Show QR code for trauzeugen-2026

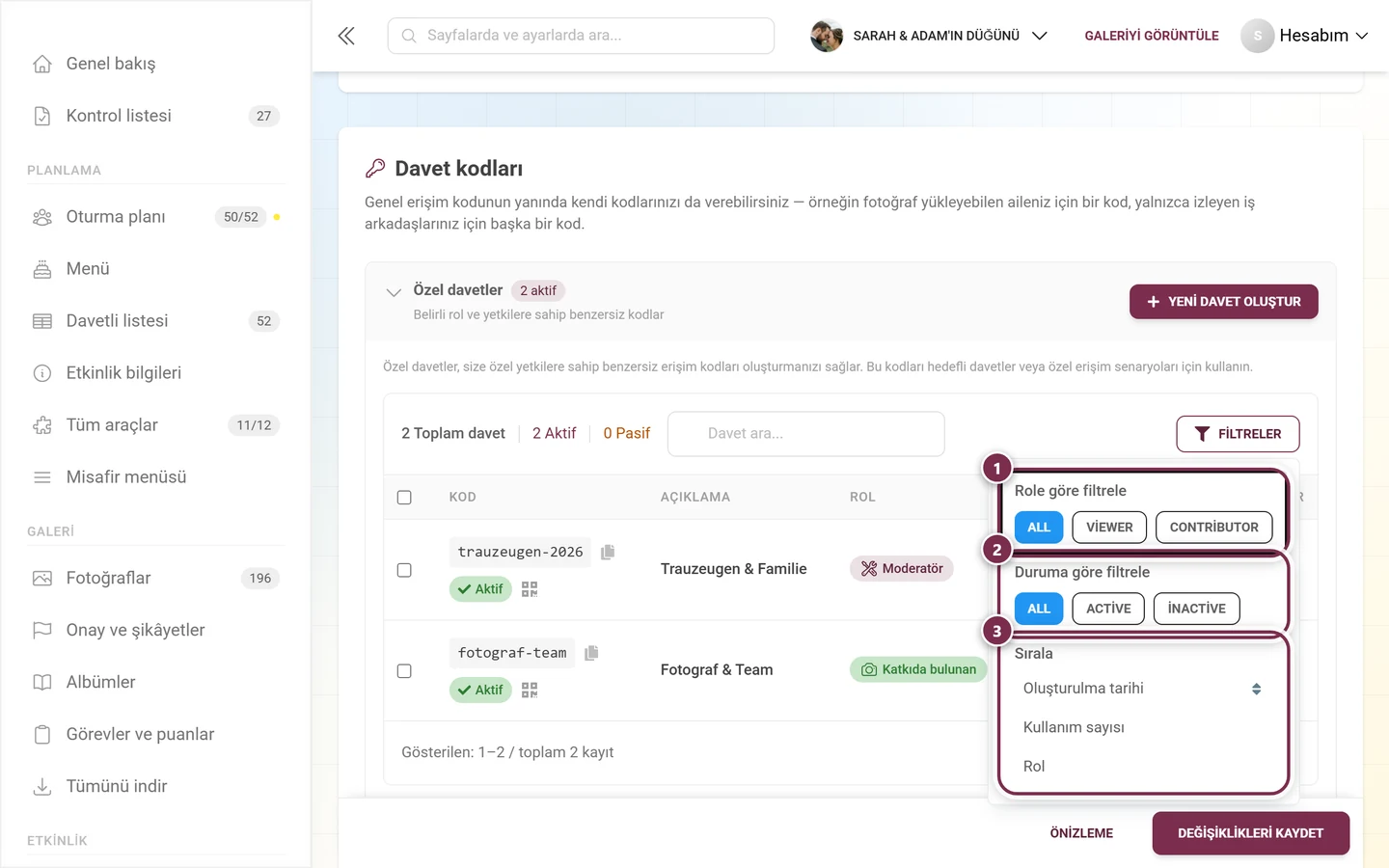(530, 588)
